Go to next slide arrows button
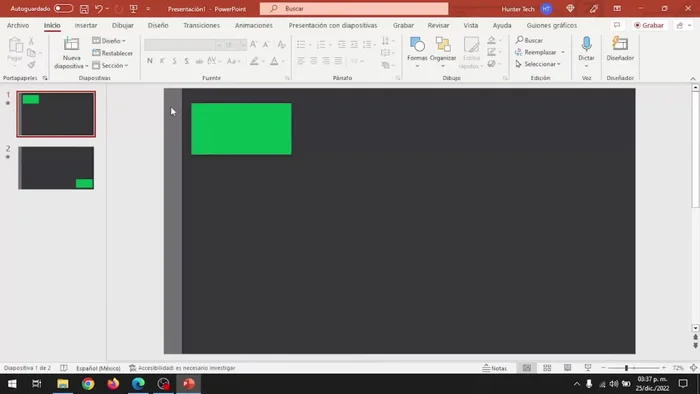 pos(696,345)
